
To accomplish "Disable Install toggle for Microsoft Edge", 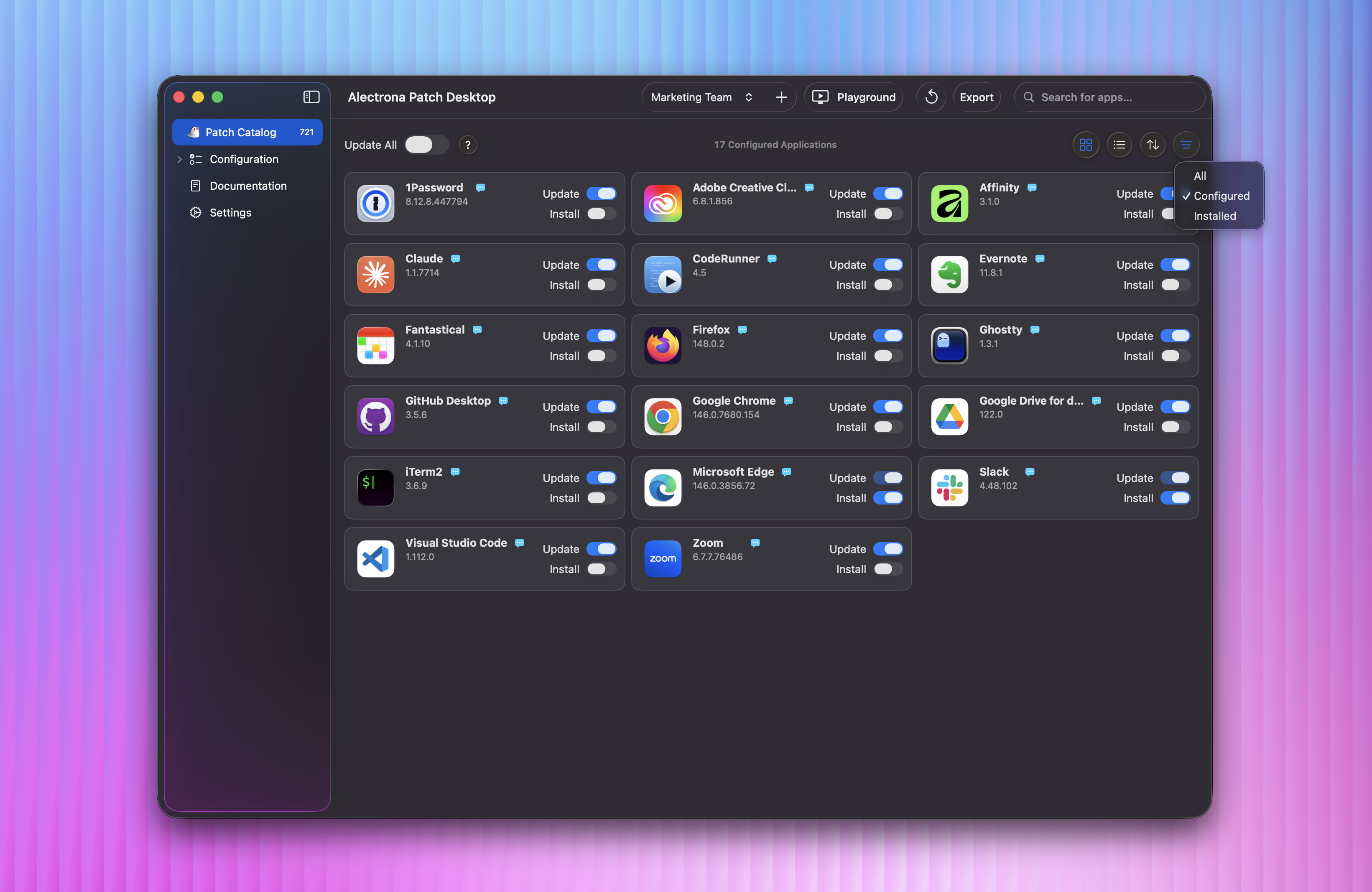I will pyautogui.click(x=888, y=498).
